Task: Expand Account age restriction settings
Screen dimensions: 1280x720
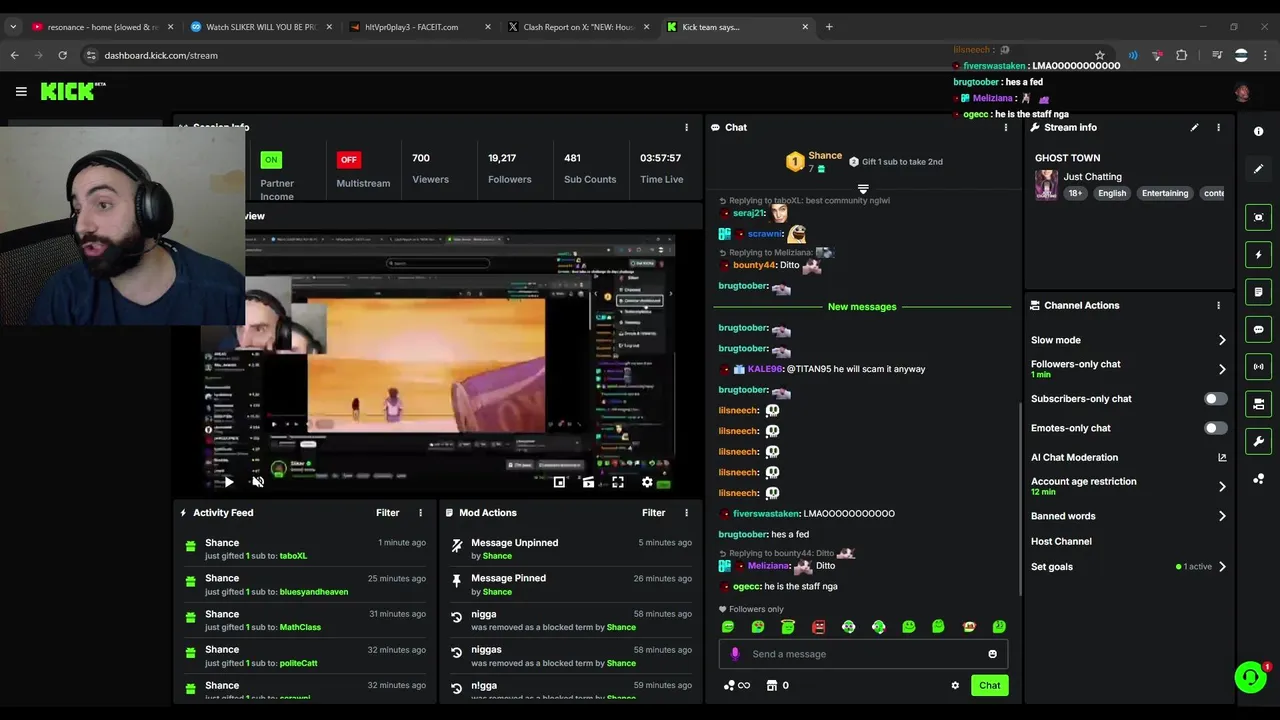Action: pos(1222,486)
